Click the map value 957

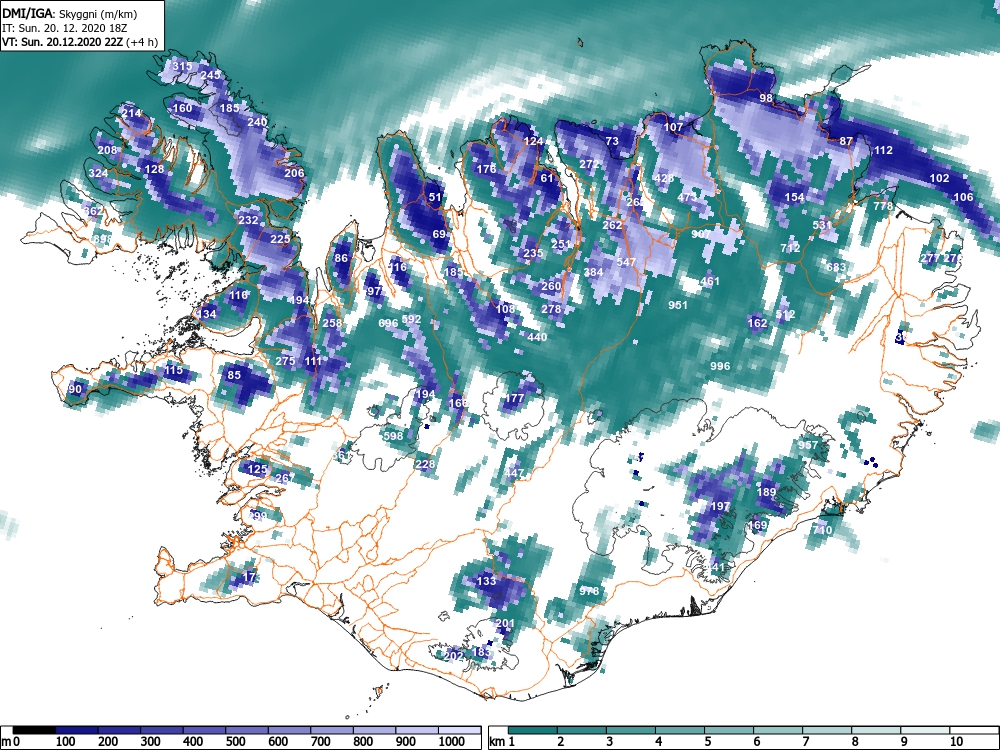[808, 445]
